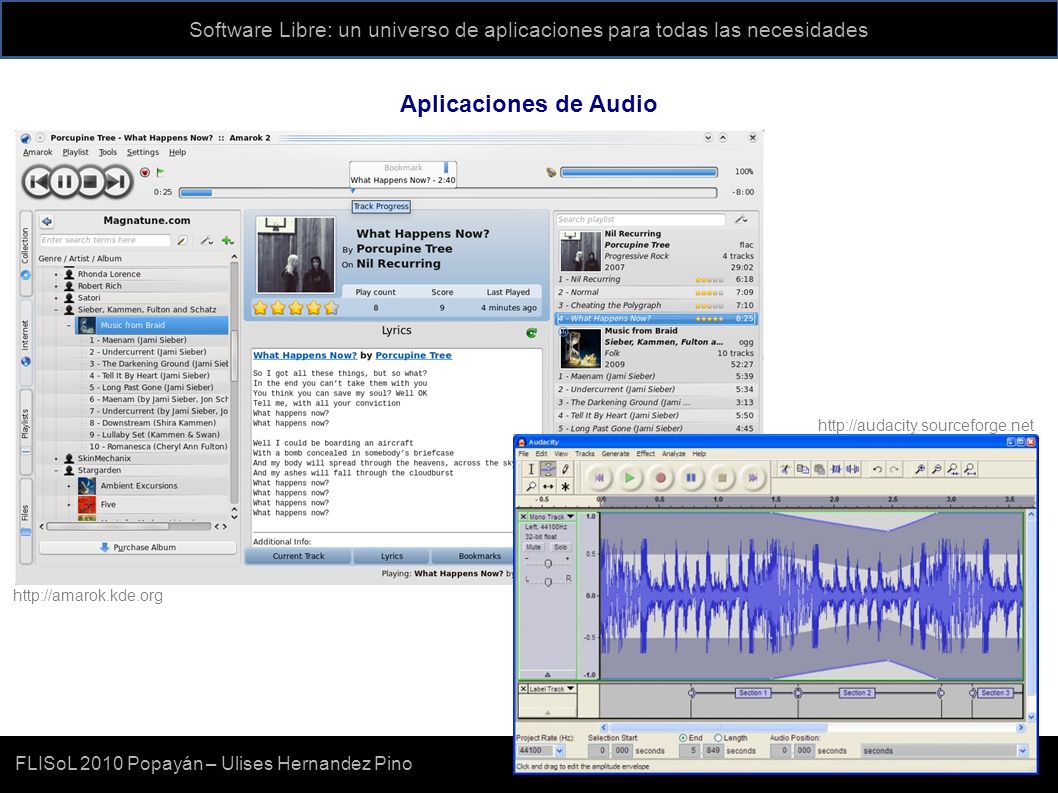
Task: Click Audacity's Pause button
Action: [x=691, y=478]
